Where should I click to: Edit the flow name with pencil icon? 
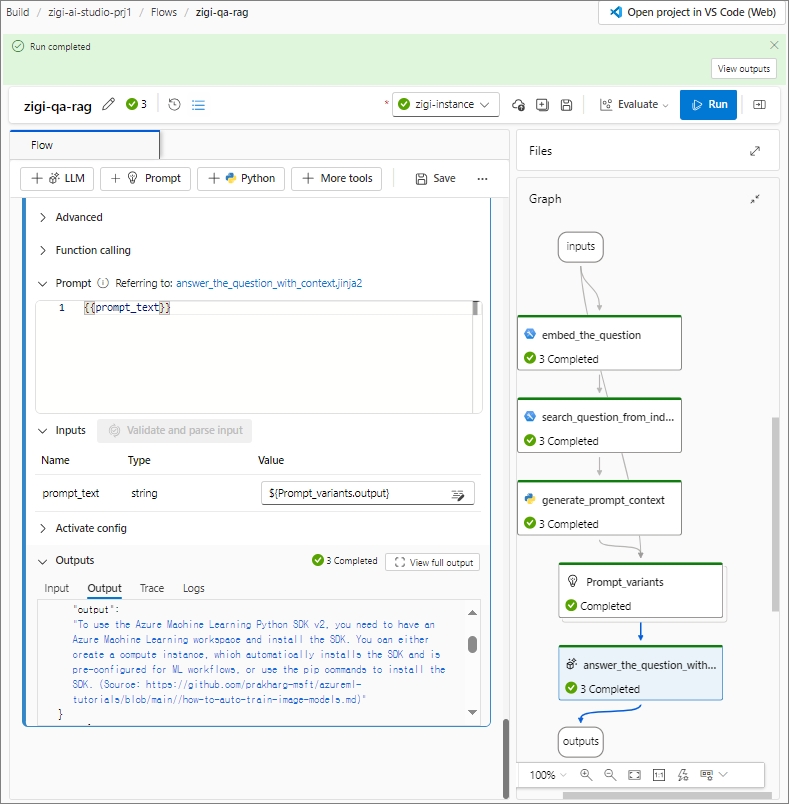pyautogui.click(x=108, y=105)
